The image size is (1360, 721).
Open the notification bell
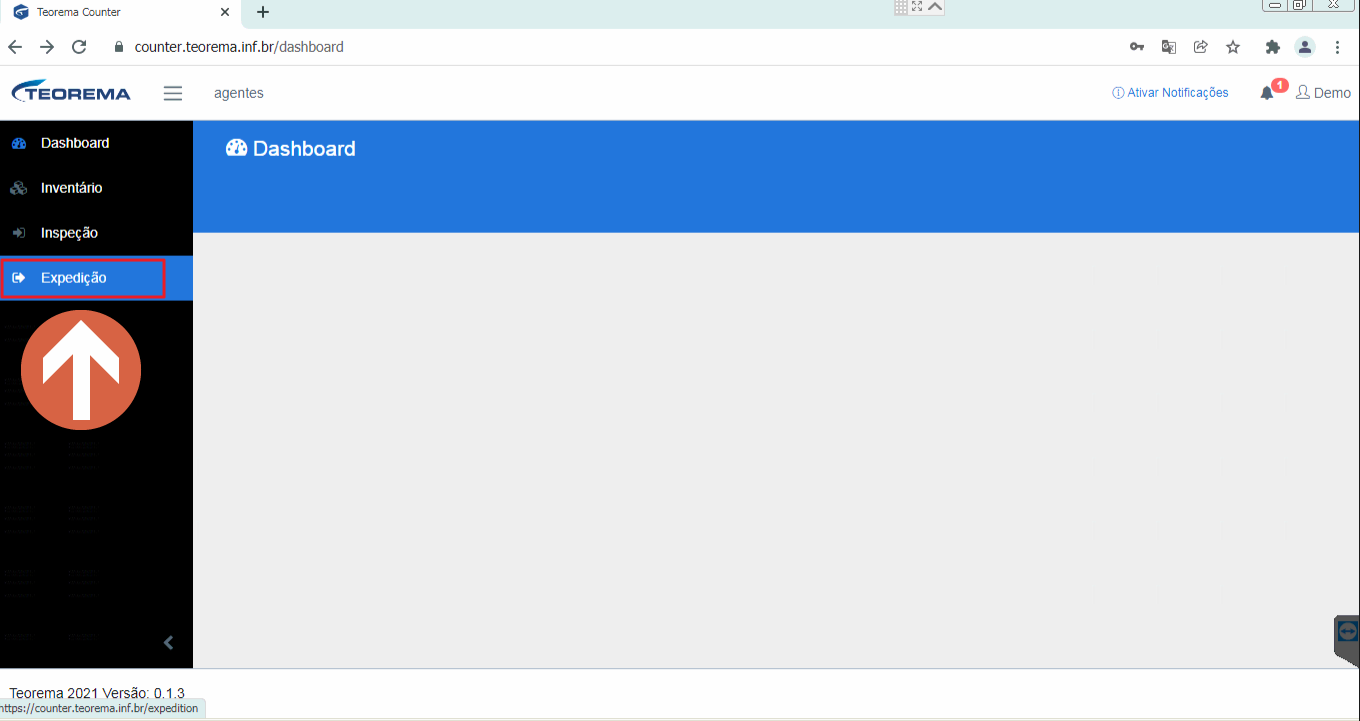pyautogui.click(x=1267, y=92)
